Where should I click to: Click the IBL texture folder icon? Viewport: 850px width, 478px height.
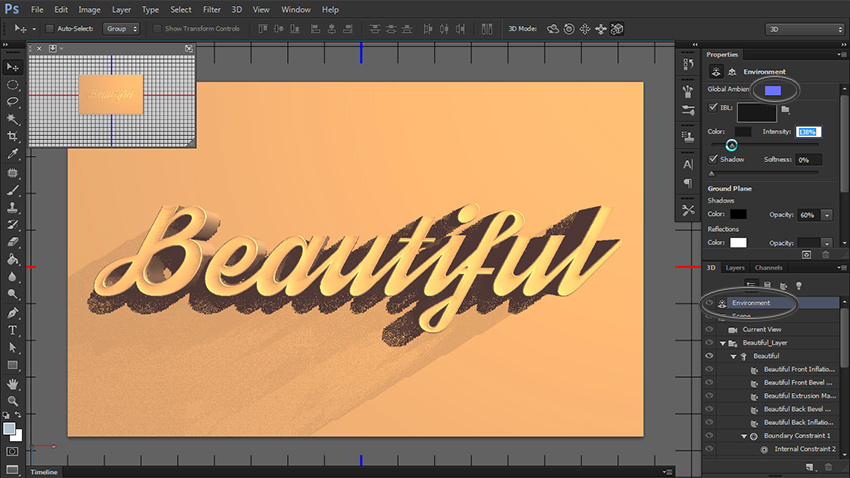[x=786, y=108]
